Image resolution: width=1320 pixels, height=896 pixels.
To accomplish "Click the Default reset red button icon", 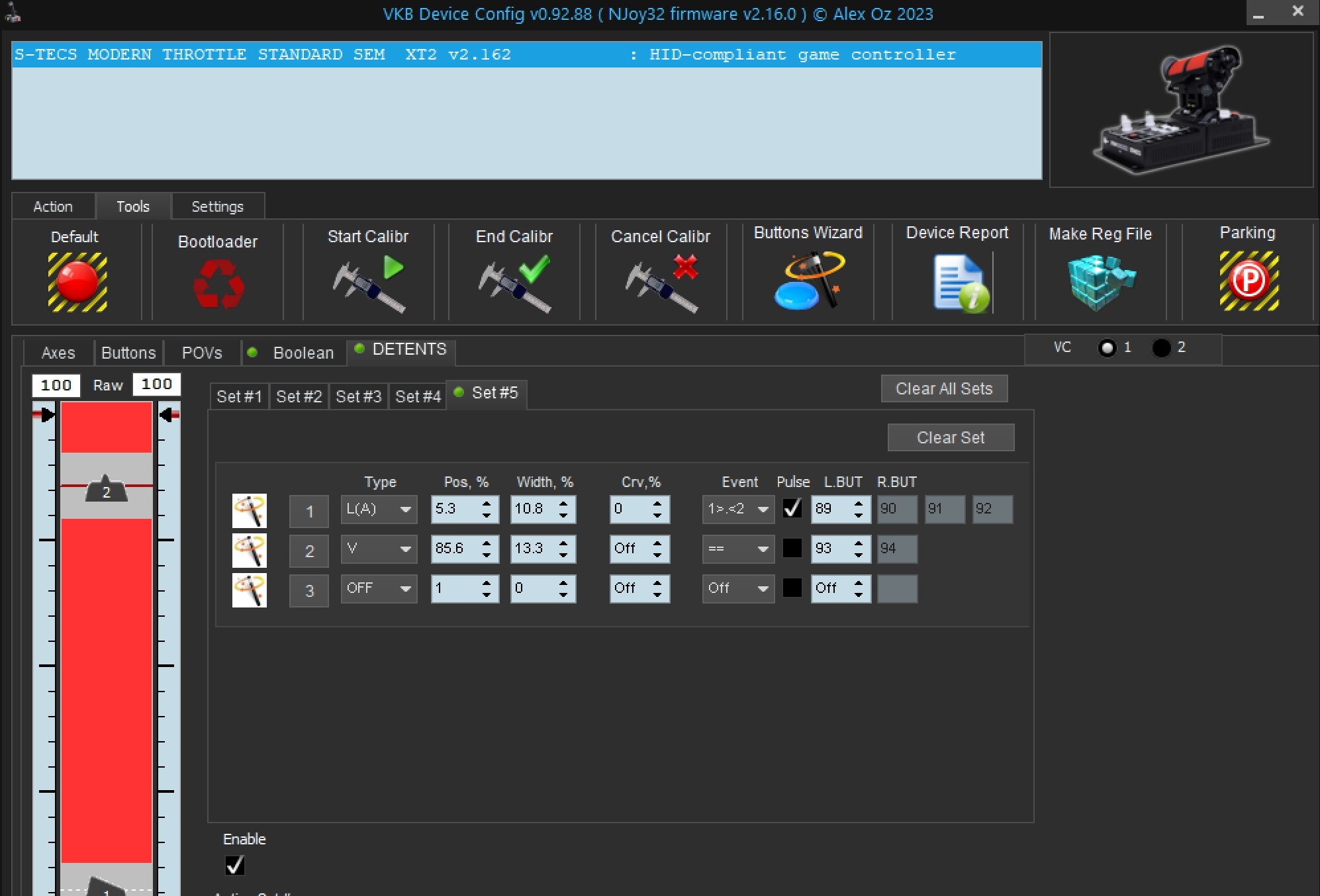I will tap(77, 282).
